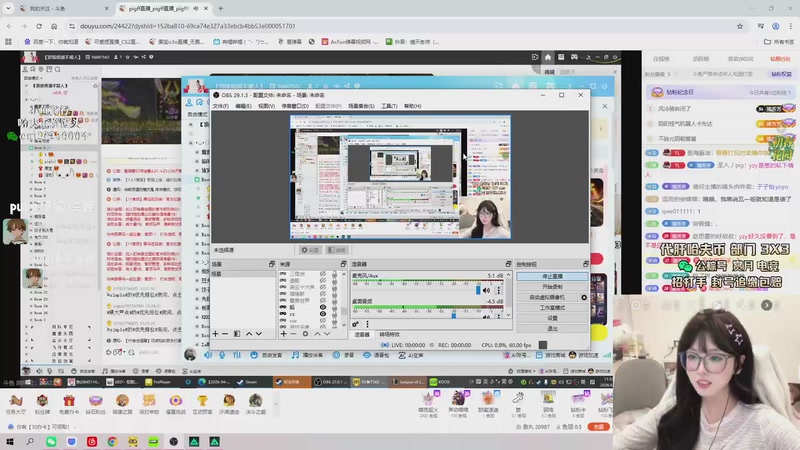This screenshot has height=450, width=800.
Task: Open scene filters icon in Scenes dock
Action: [237, 334]
